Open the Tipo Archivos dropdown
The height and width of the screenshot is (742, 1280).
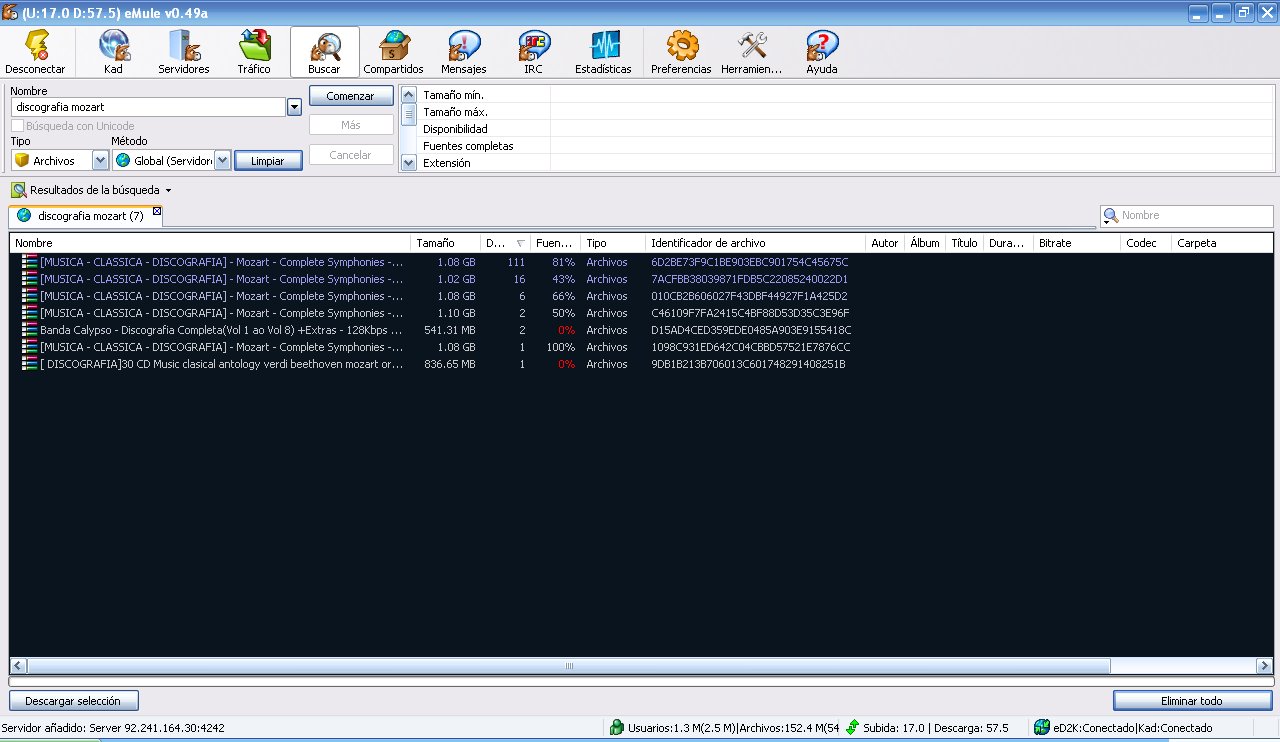pyautogui.click(x=100, y=160)
